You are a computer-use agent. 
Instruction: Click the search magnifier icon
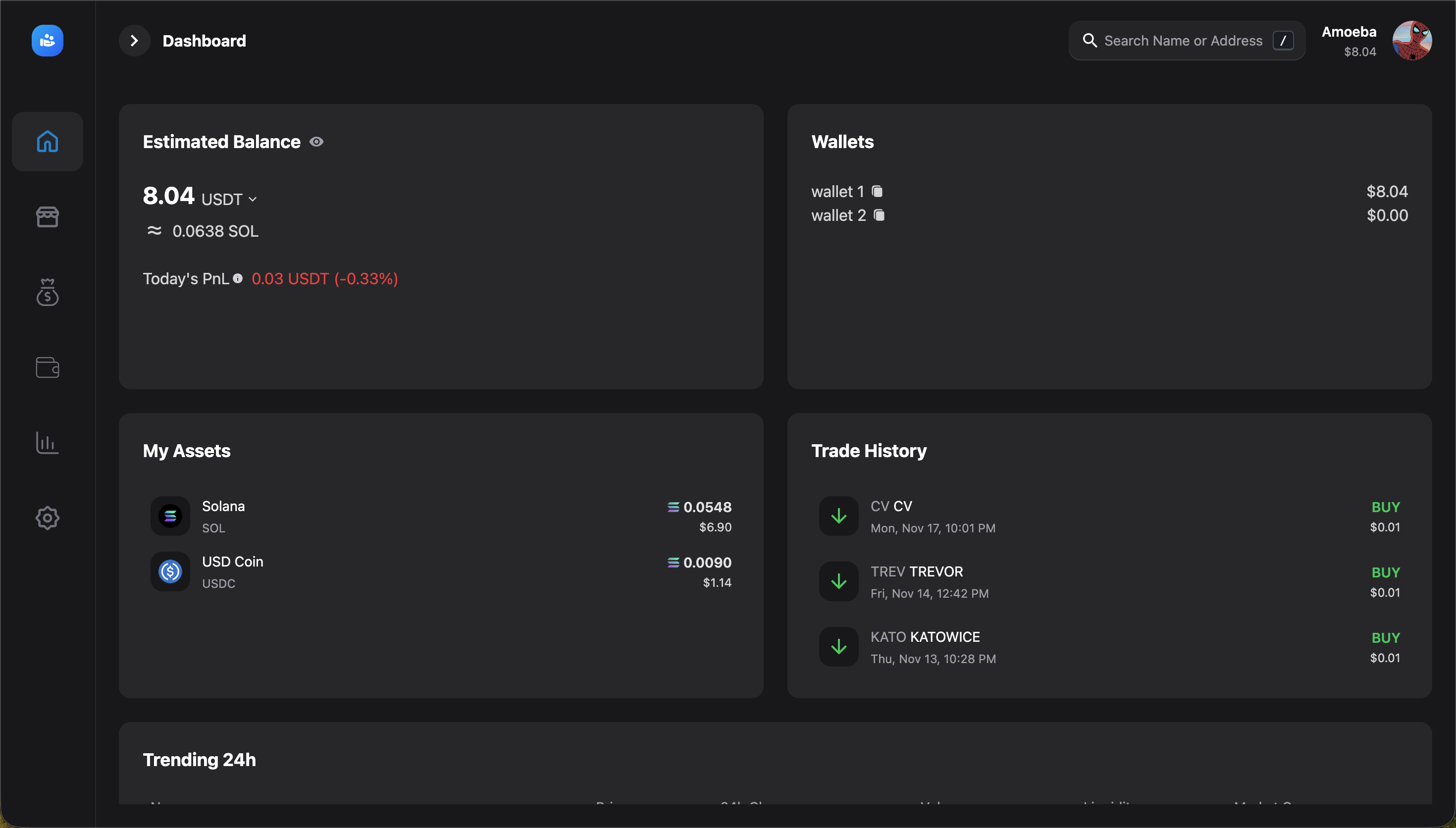click(x=1090, y=41)
